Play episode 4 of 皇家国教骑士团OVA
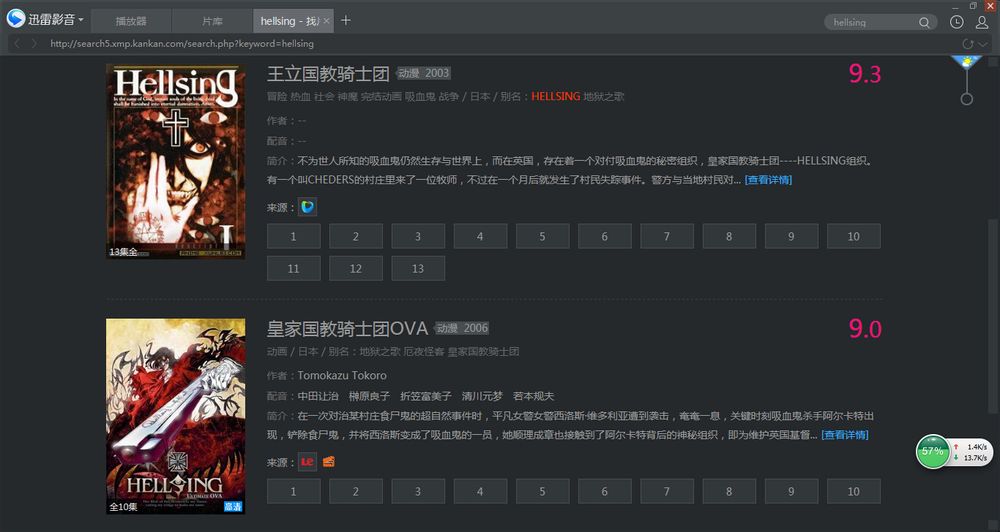 480,491
